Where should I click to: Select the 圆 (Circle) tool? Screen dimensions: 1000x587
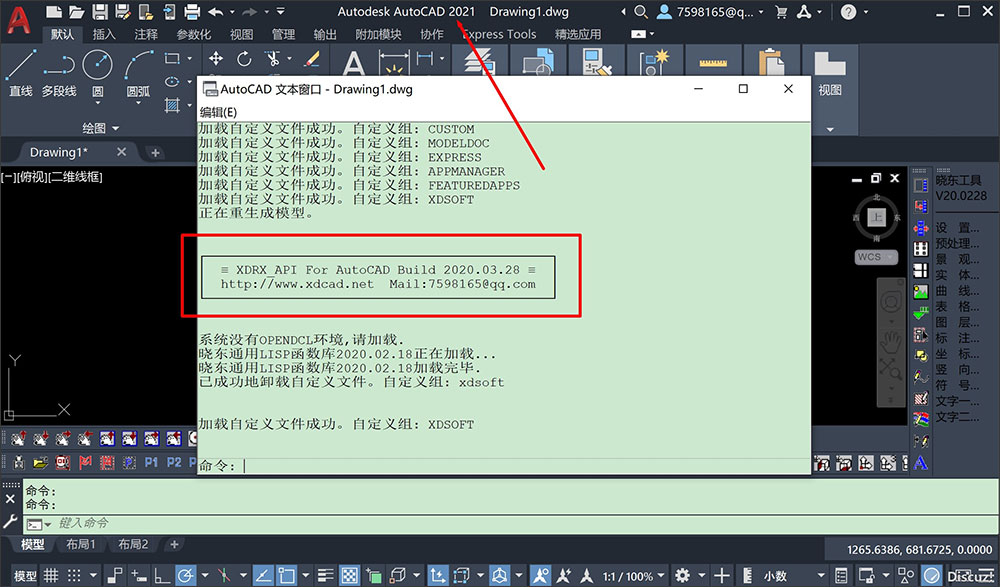click(x=97, y=70)
